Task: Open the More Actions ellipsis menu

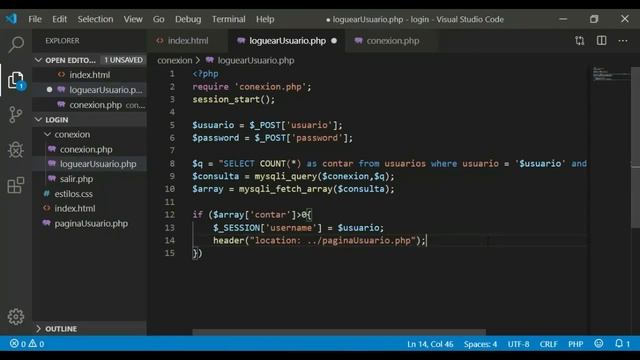Action: [x=623, y=40]
